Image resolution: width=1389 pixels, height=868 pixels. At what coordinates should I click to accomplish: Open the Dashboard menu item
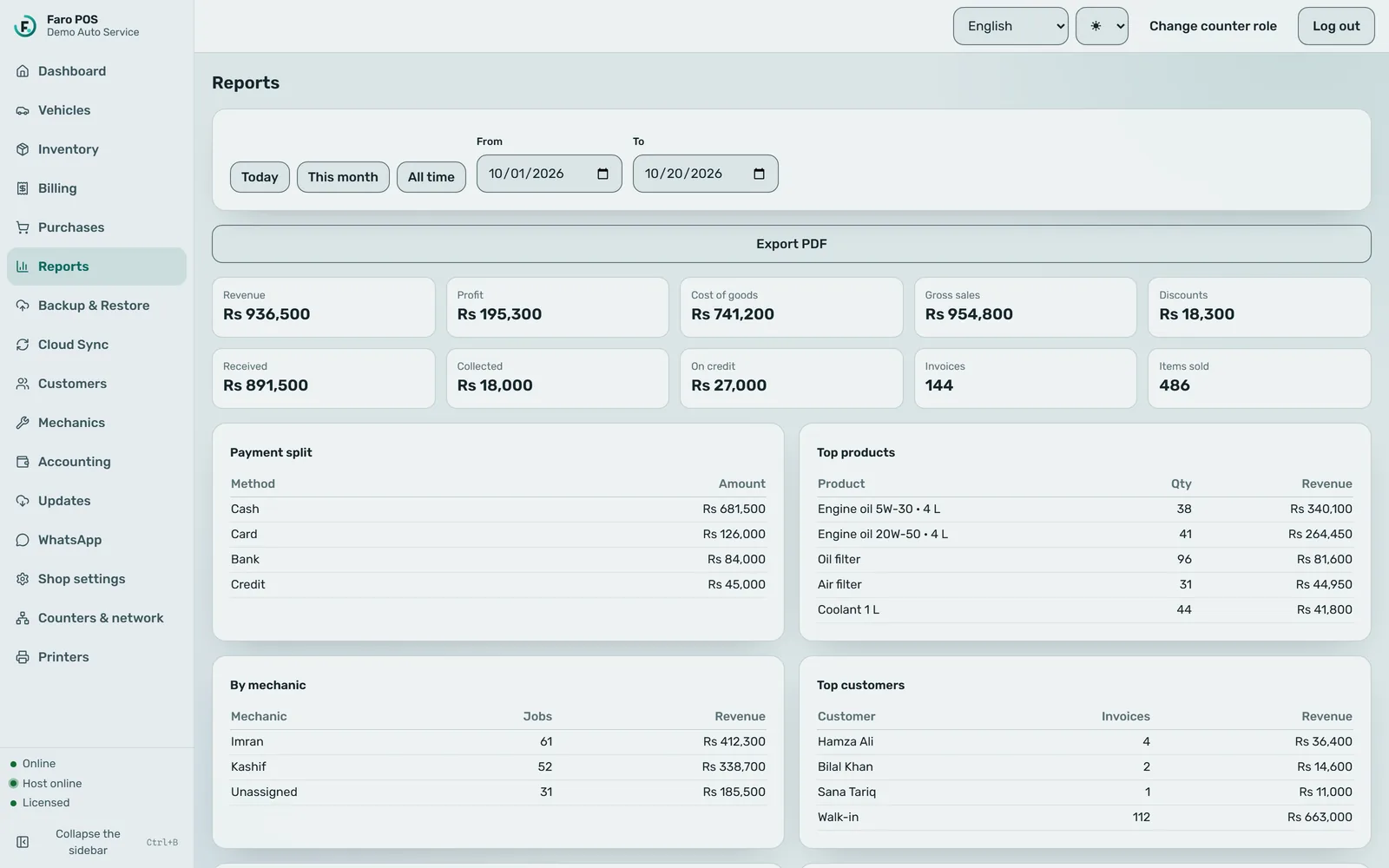96,71
